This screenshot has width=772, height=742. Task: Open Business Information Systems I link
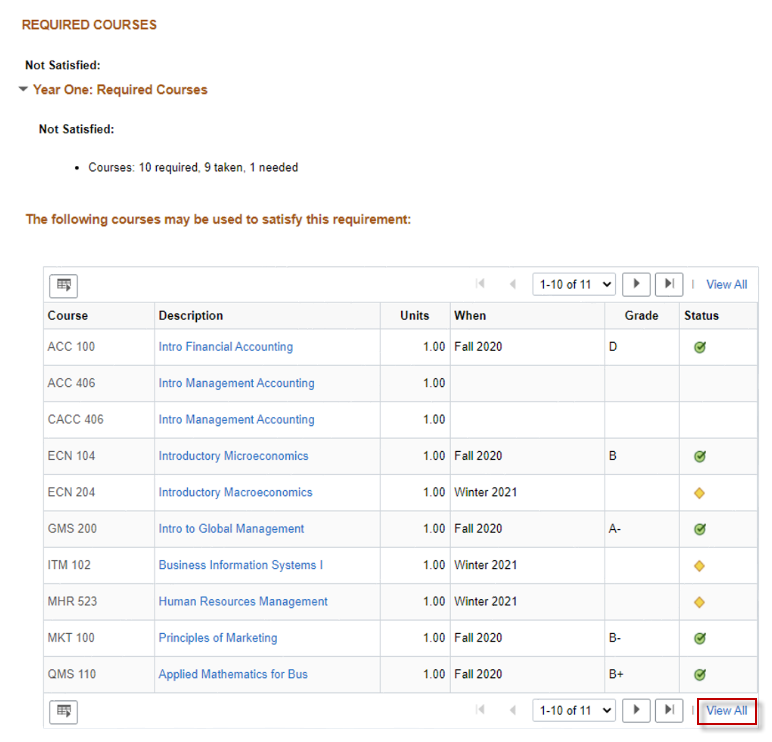241,565
